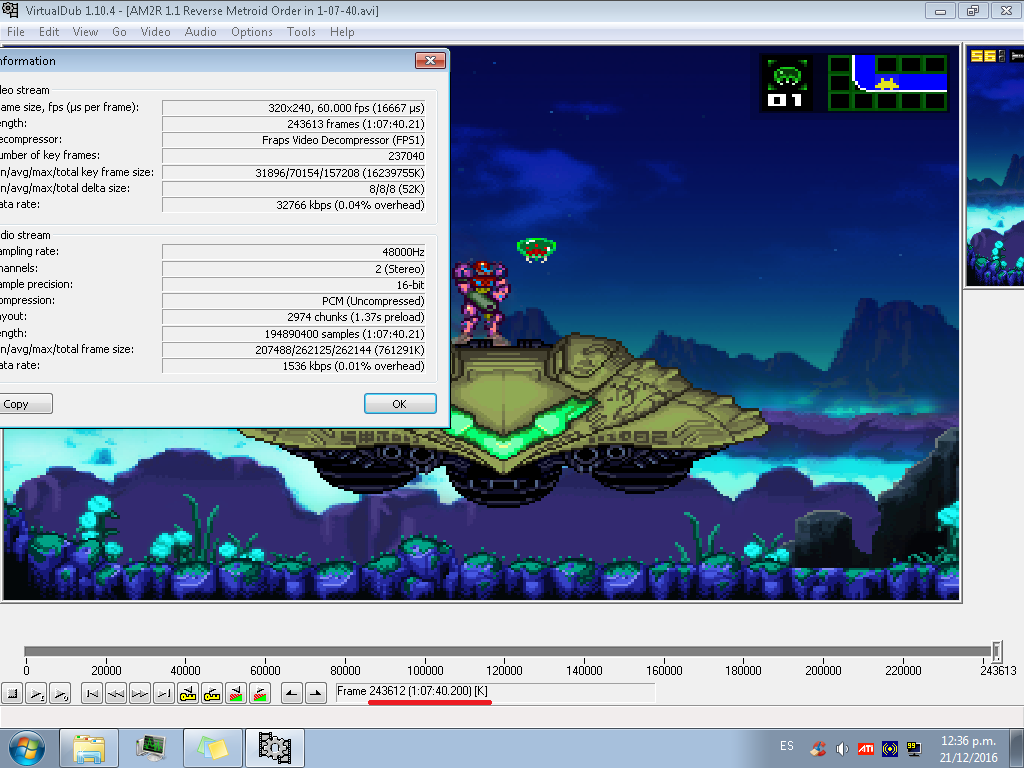The width and height of the screenshot is (1024, 768).
Task: Open the Video menu
Action: coord(155,31)
